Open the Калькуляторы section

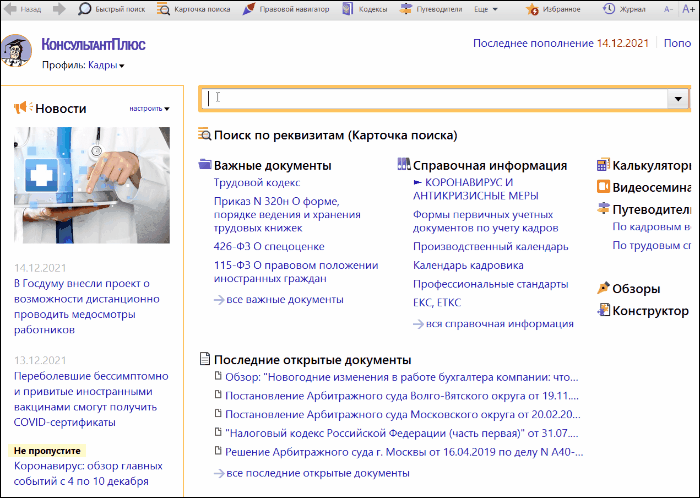click(x=651, y=166)
